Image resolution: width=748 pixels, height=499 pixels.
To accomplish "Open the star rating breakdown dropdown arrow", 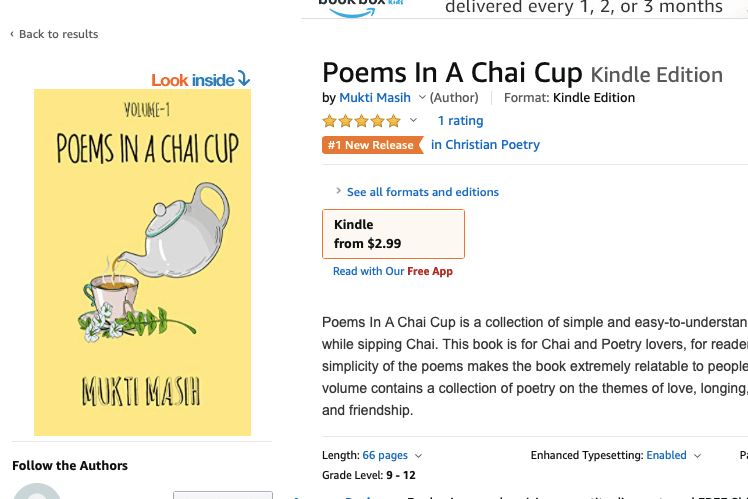I will click(413, 121).
